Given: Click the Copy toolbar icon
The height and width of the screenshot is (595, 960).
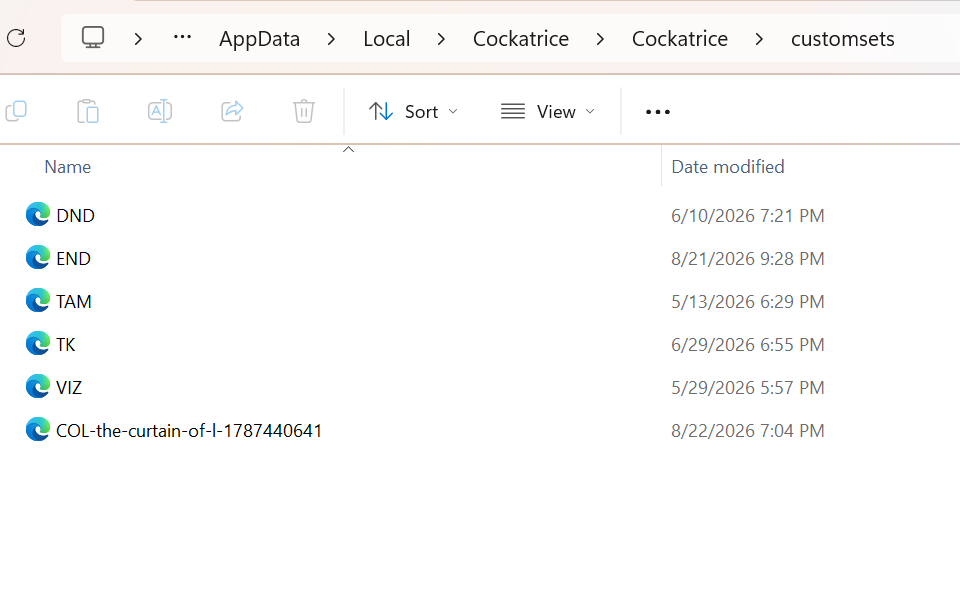Looking at the screenshot, I should tap(16, 111).
